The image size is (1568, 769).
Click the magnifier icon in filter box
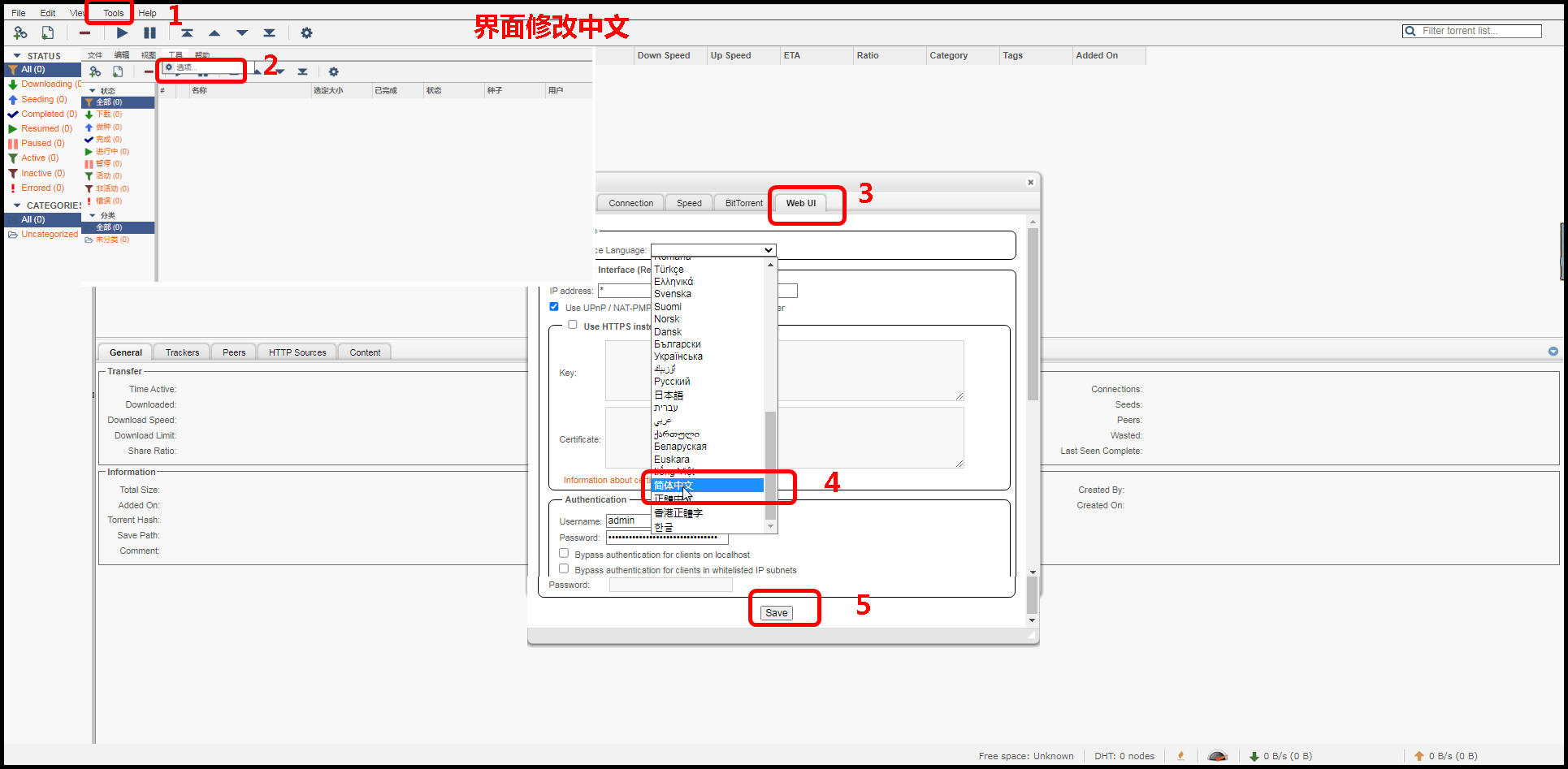click(1410, 31)
